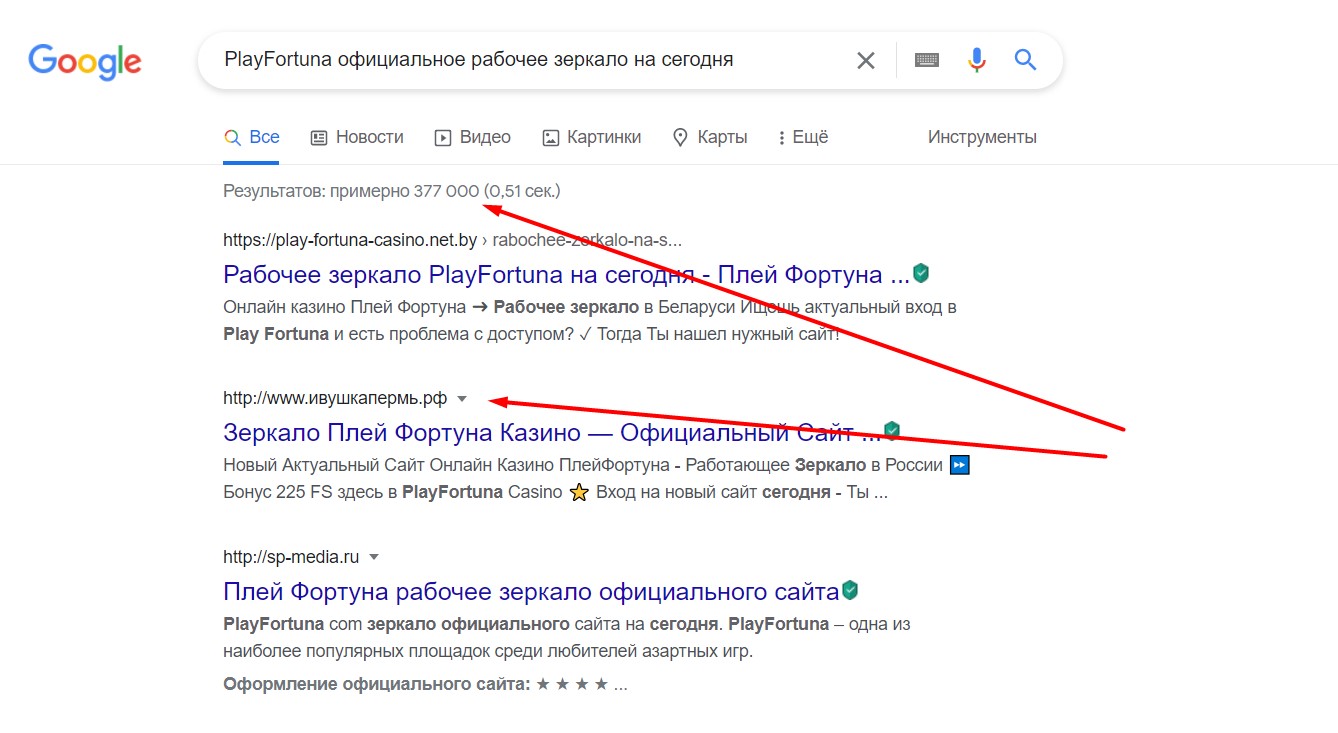Switch to the Видео tab
Screen dimensions: 1338x733
click(473, 137)
